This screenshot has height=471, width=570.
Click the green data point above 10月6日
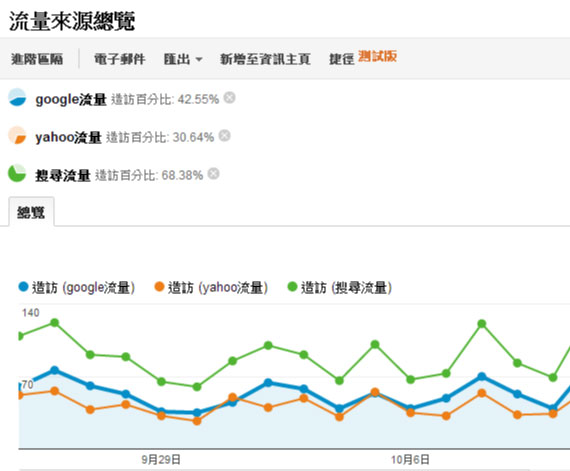(x=410, y=379)
